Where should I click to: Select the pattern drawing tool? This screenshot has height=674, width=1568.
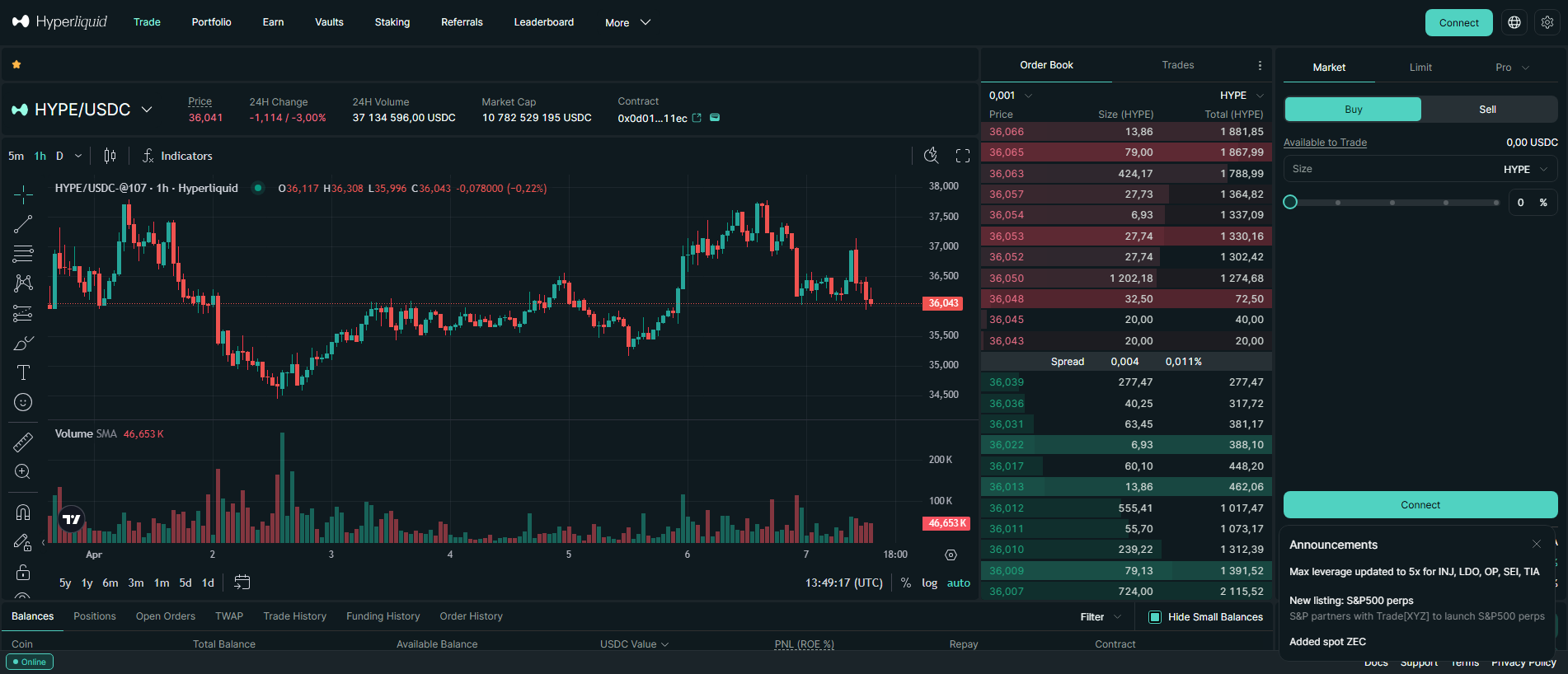[23, 283]
